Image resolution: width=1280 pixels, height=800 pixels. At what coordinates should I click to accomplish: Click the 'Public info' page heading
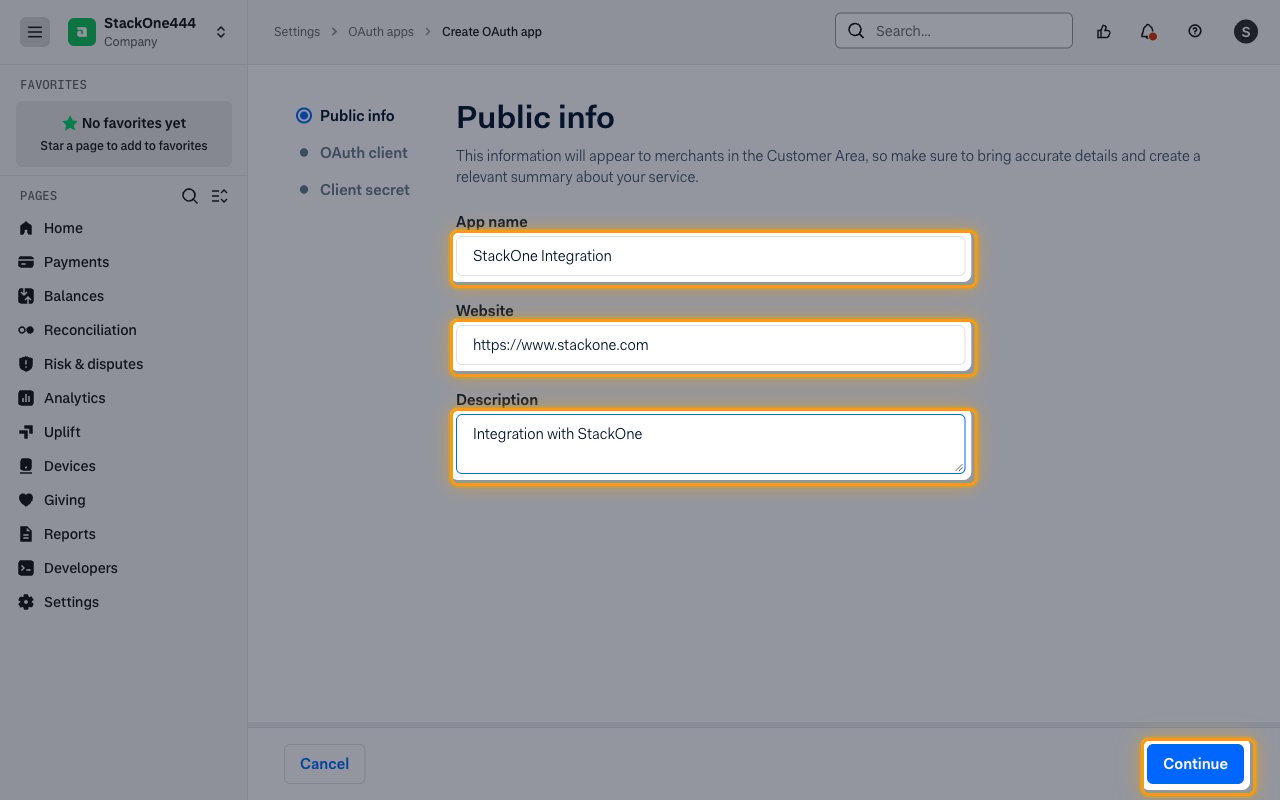535,117
